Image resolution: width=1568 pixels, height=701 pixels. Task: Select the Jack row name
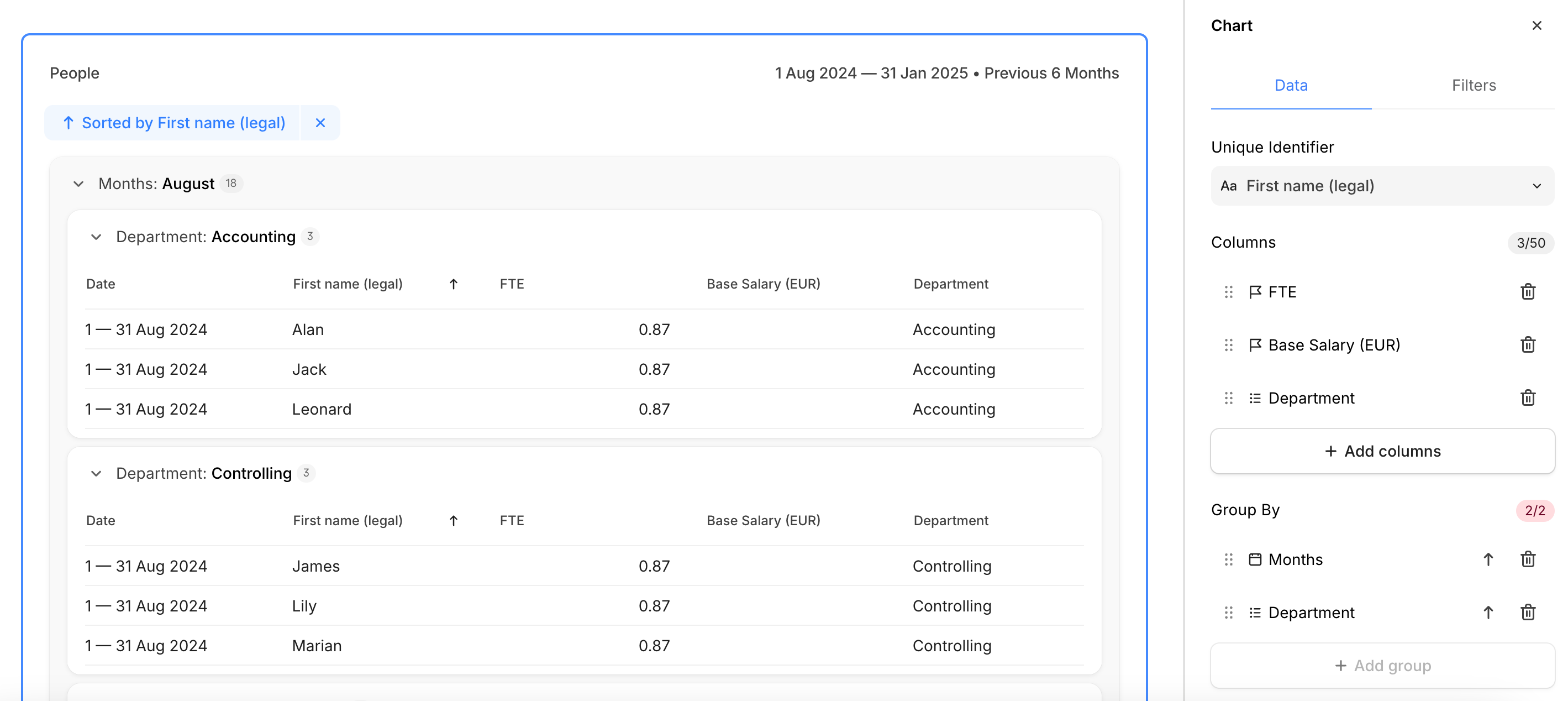(309, 369)
